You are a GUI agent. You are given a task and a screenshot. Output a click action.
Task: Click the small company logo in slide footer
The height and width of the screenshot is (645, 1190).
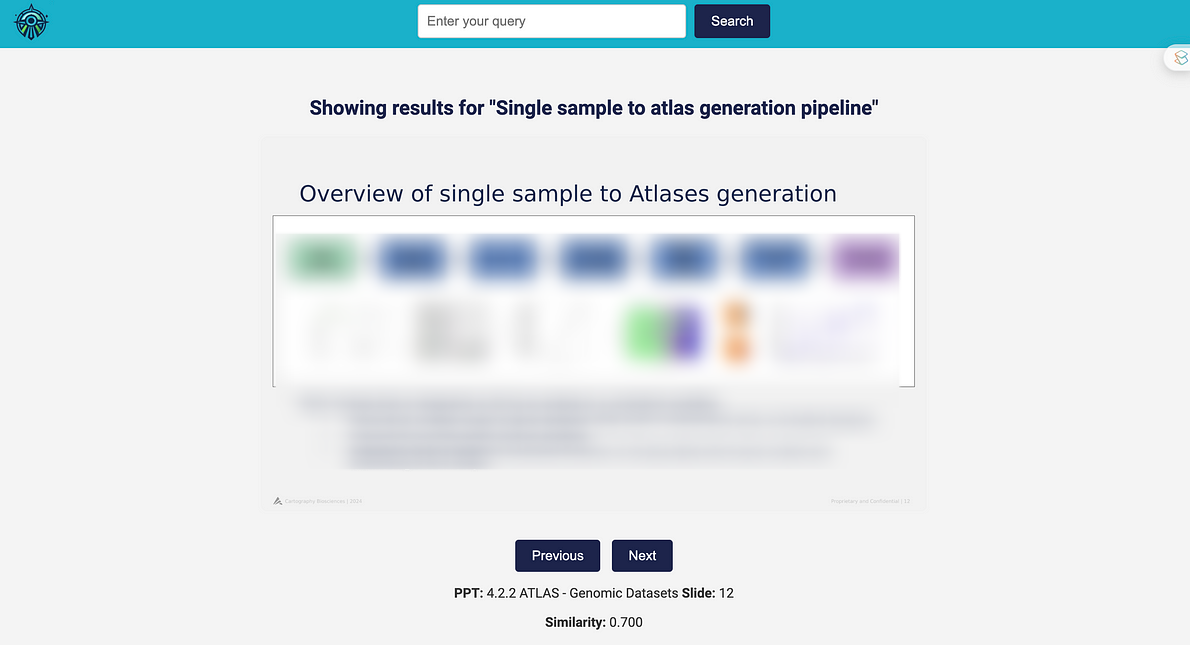278,500
